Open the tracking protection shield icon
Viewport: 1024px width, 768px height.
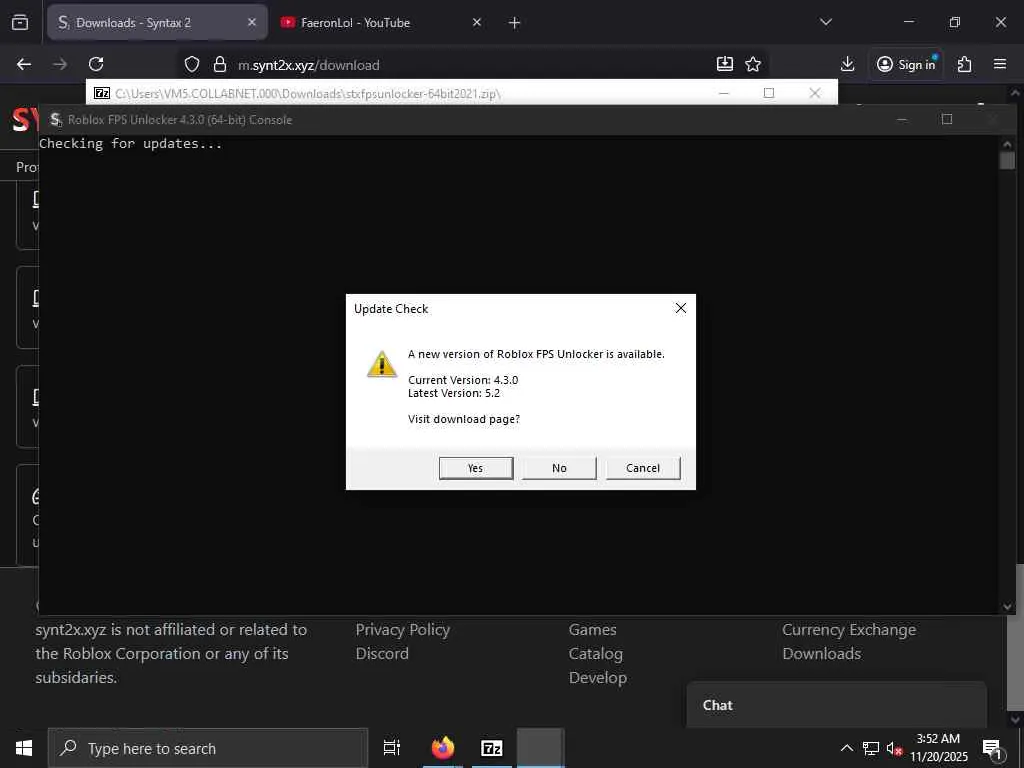[x=191, y=64]
